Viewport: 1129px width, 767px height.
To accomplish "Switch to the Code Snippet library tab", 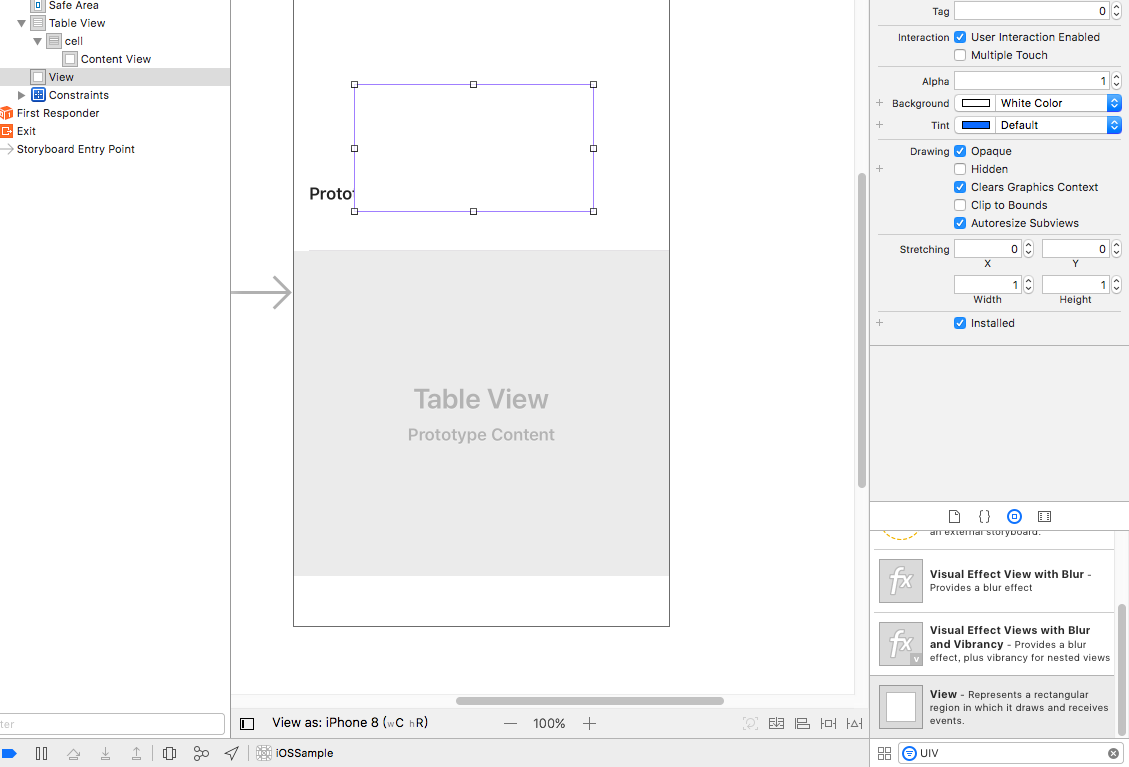I will tap(984, 516).
